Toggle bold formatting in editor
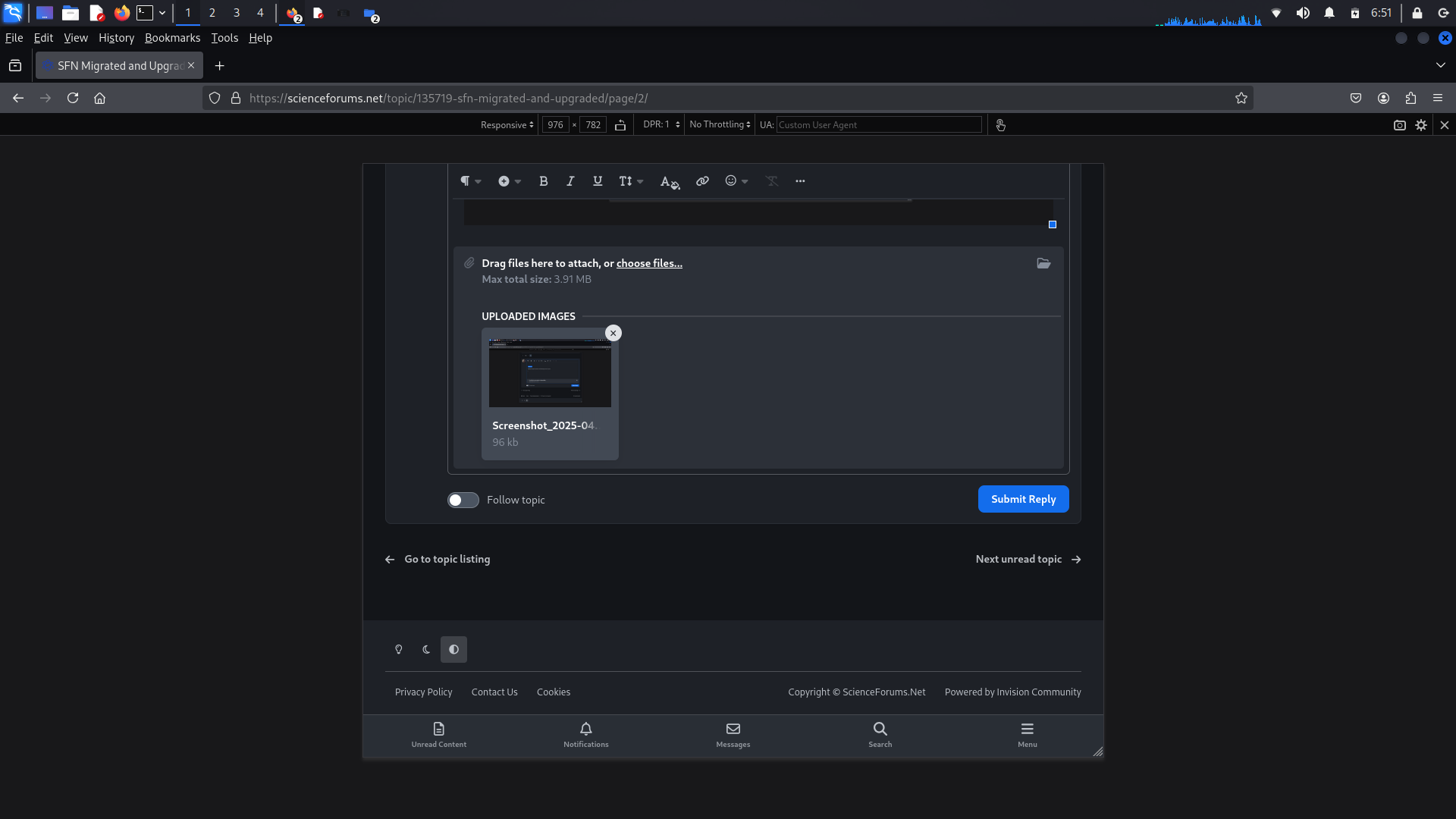Screen dimensions: 1456x819 pos(543,181)
